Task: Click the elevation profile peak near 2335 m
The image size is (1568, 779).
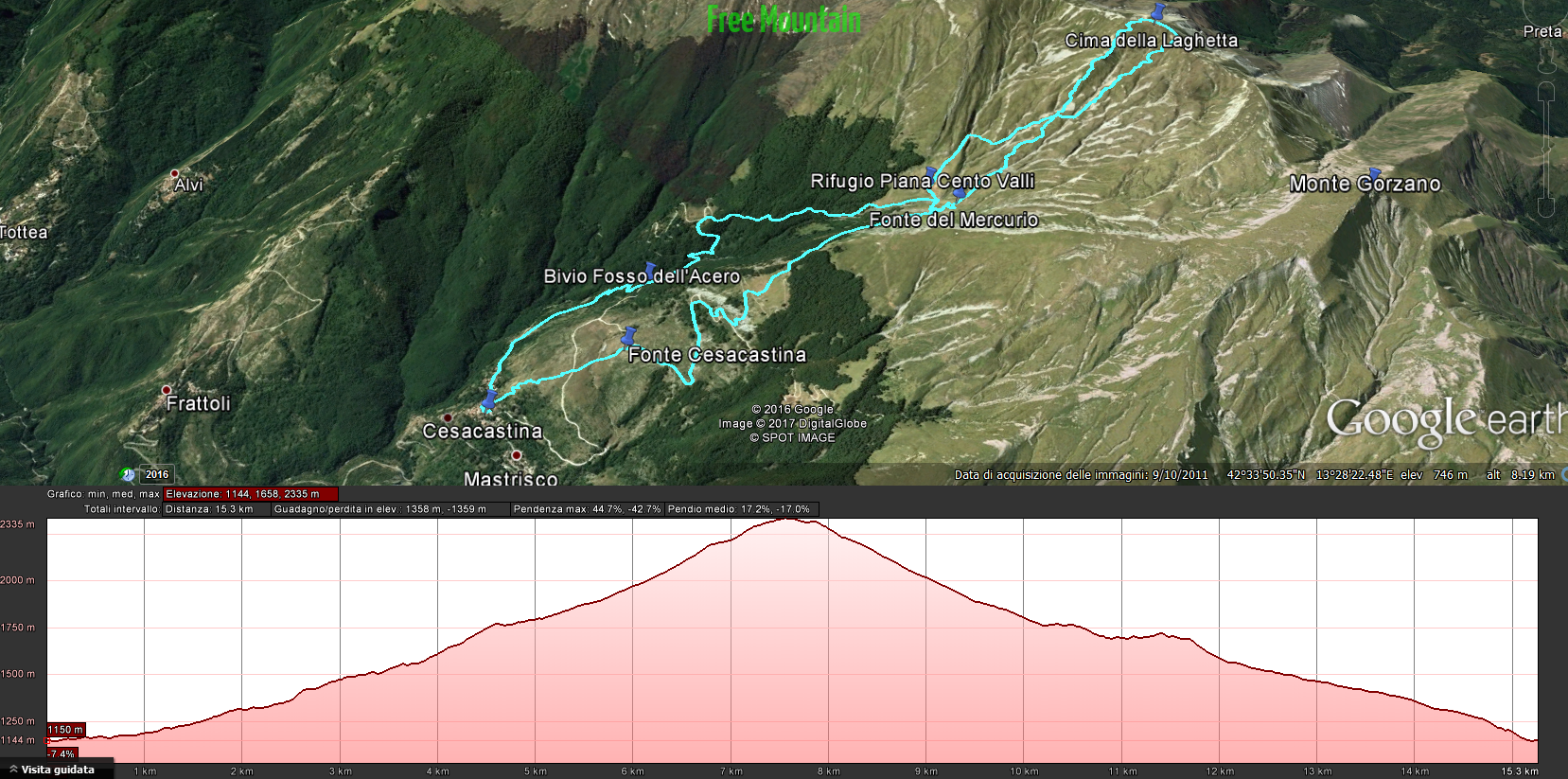Action: tap(788, 520)
